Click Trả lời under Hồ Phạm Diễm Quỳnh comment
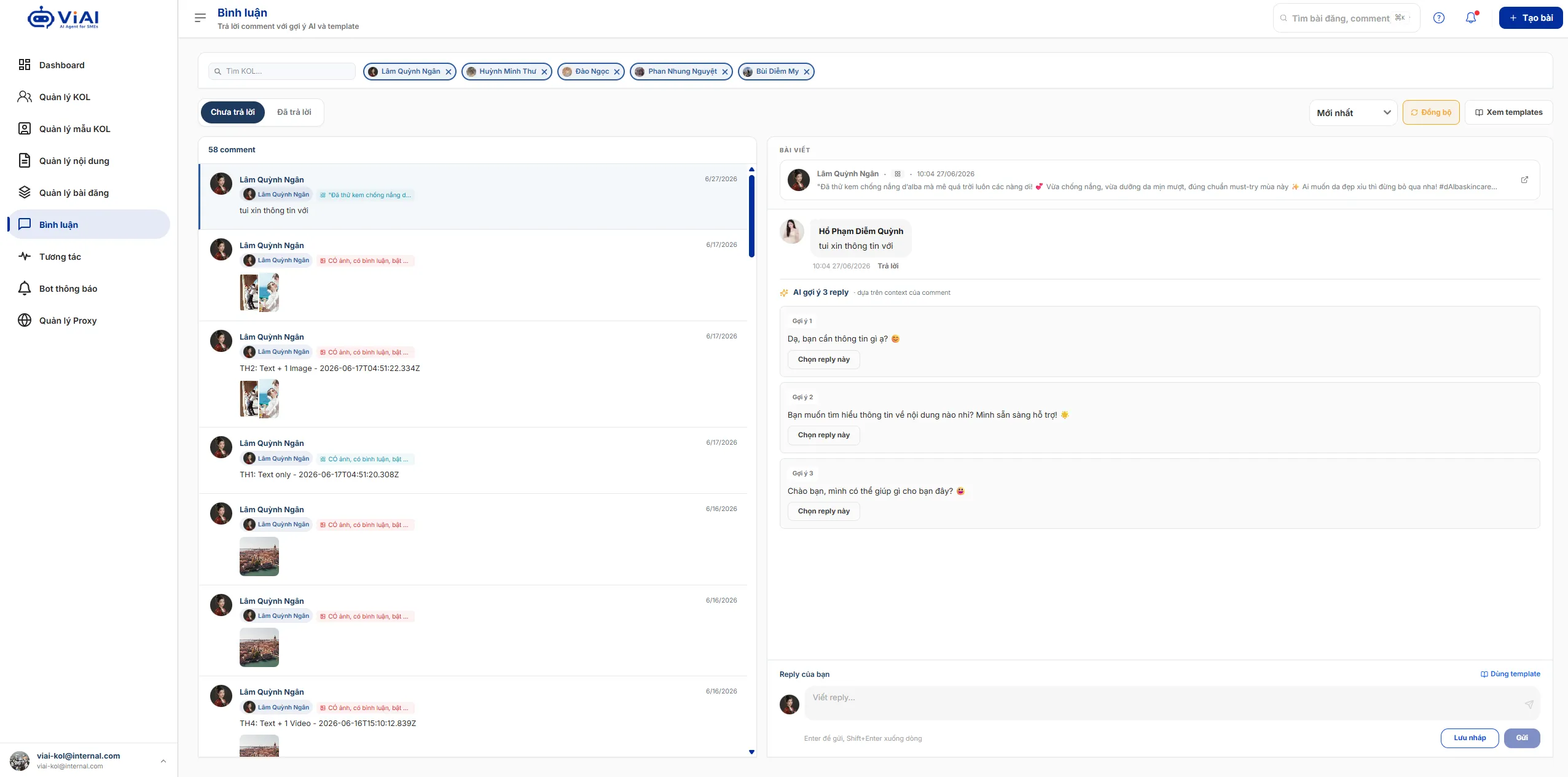This screenshot has height=777, width=1568. click(x=888, y=267)
